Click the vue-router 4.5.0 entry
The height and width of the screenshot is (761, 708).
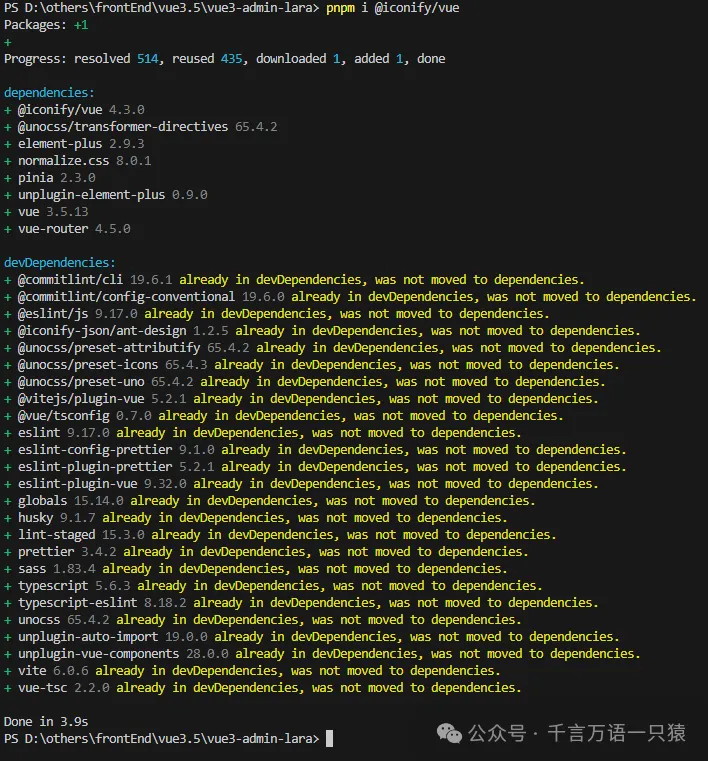pyautogui.click(x=74, y=229)
